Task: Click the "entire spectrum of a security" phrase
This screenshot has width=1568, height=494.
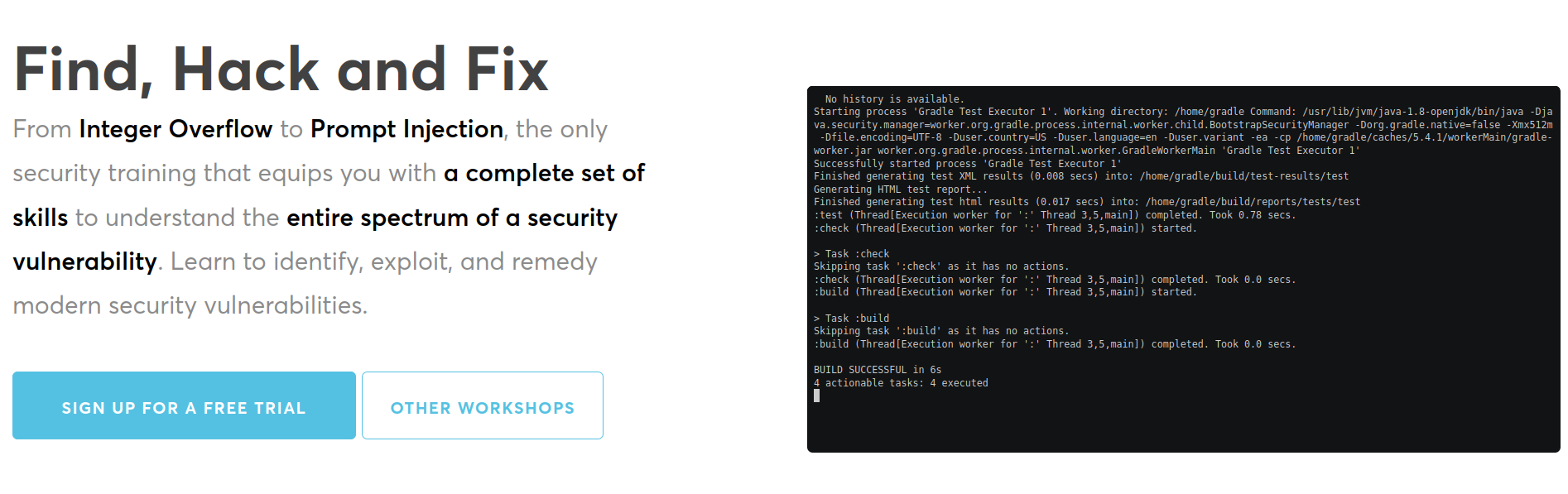Action: coord(452,218)
